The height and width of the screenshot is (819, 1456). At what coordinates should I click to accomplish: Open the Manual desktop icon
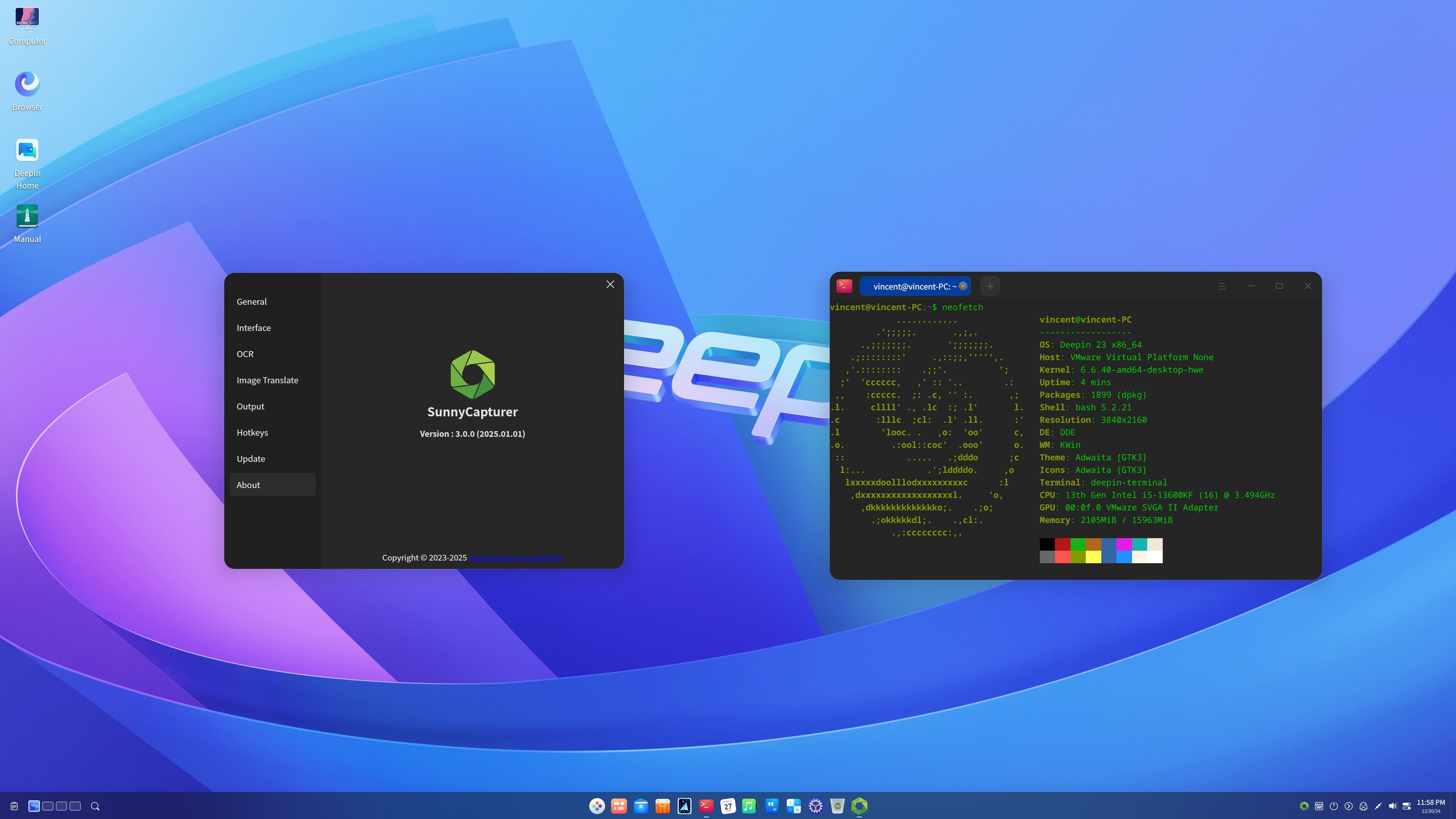point(27,224)
